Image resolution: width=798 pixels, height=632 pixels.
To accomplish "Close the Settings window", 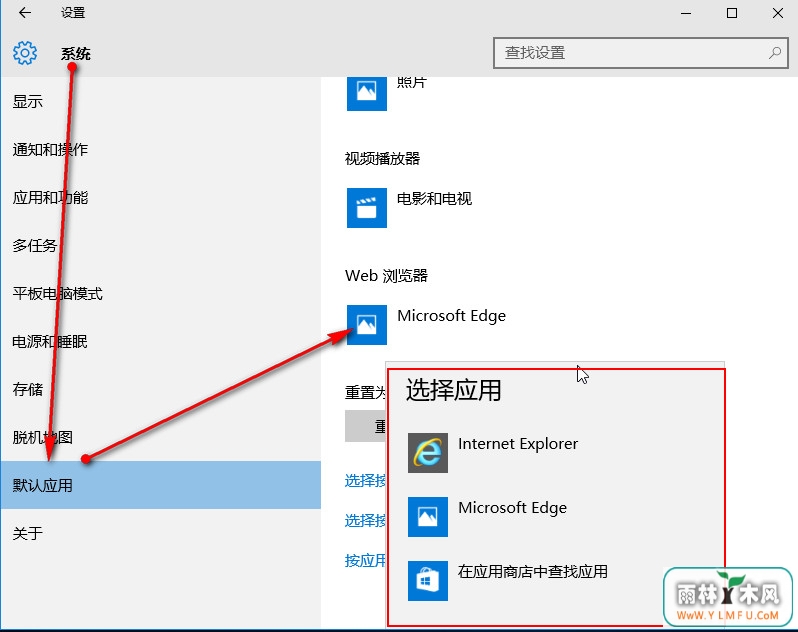I will [x=778, y=13].
